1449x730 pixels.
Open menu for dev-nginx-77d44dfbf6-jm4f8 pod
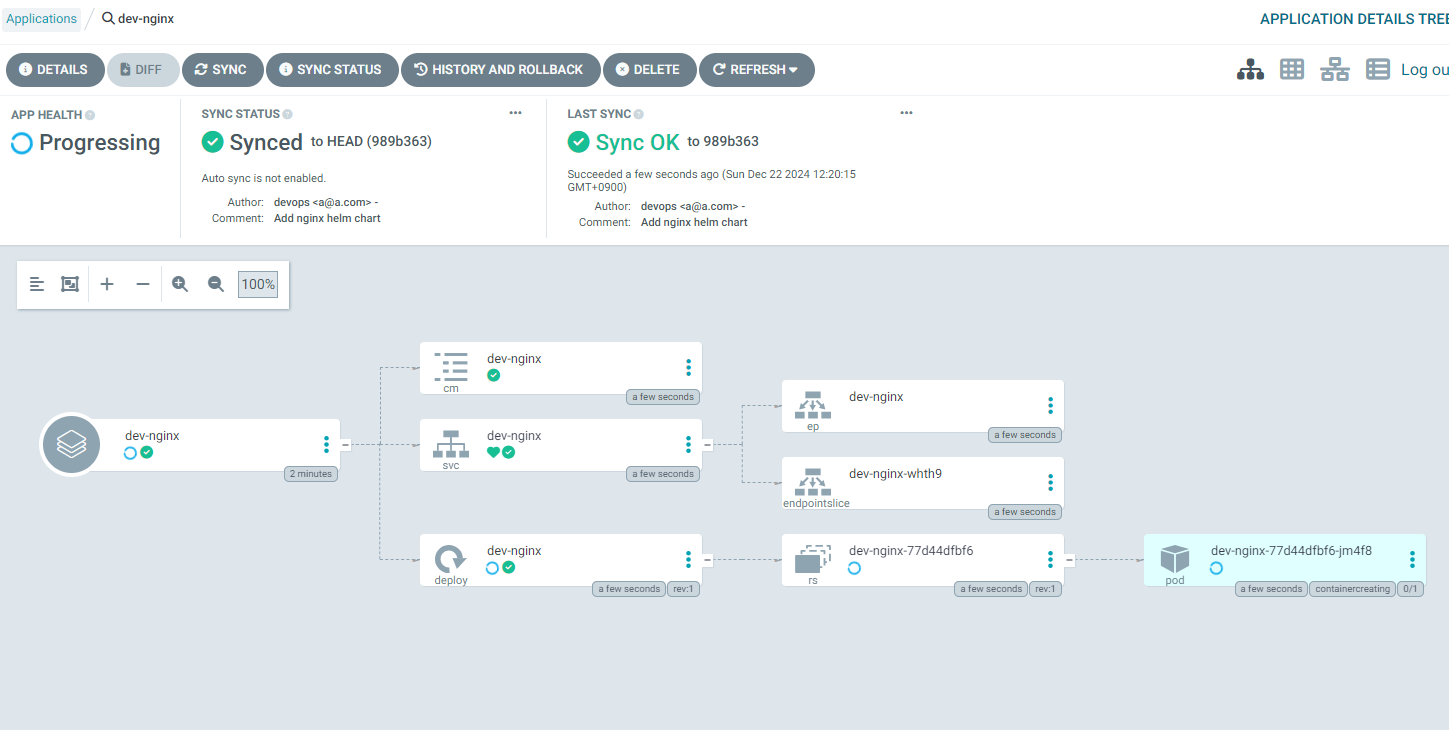[1412, 560]
